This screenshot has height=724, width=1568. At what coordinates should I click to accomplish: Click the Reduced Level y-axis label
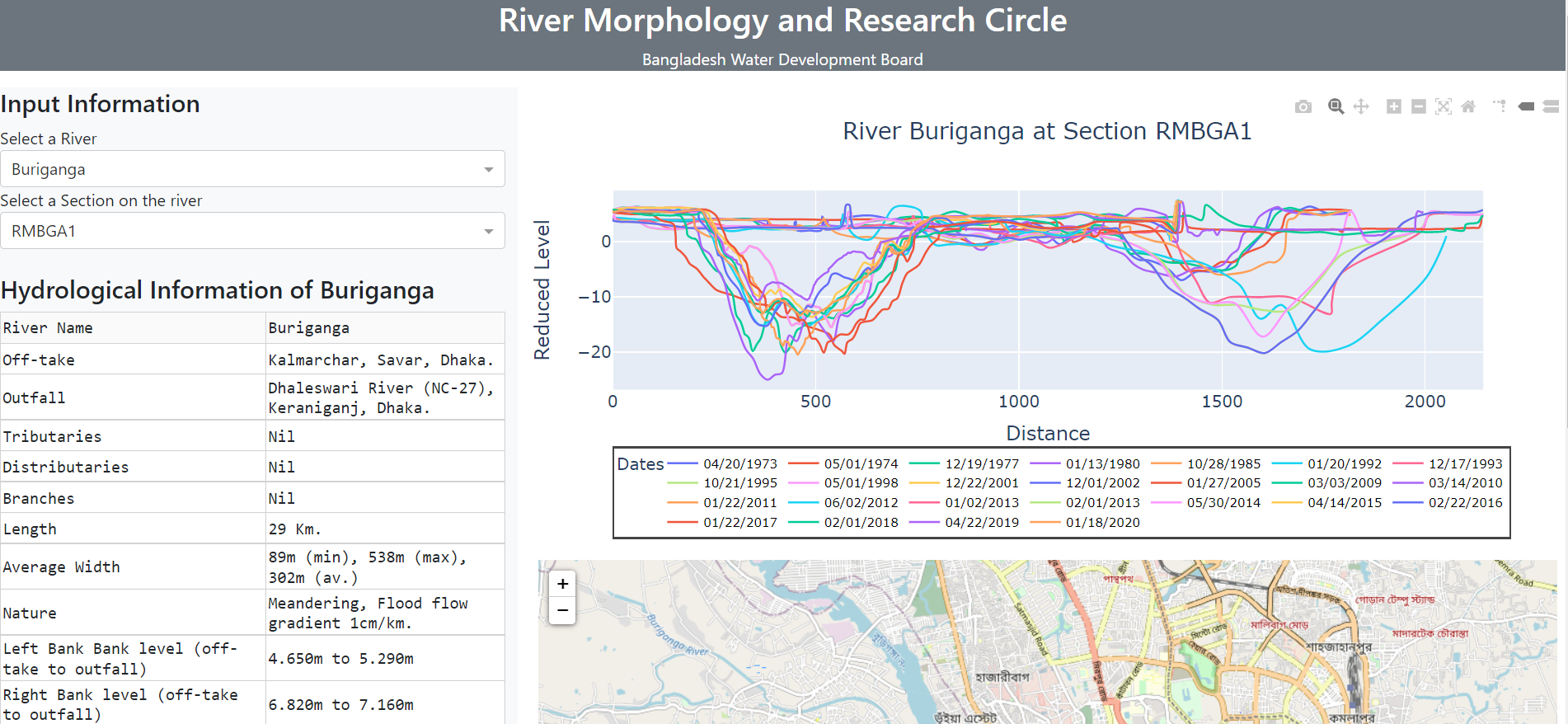(542, 290)
